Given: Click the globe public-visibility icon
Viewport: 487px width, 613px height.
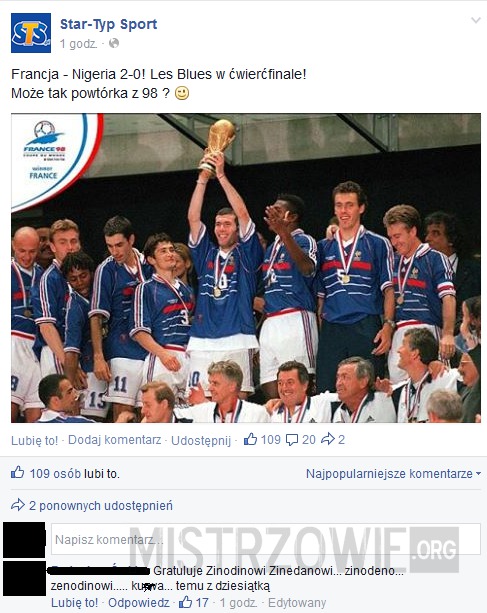Looking at the screenshot, I should (114, 43).
